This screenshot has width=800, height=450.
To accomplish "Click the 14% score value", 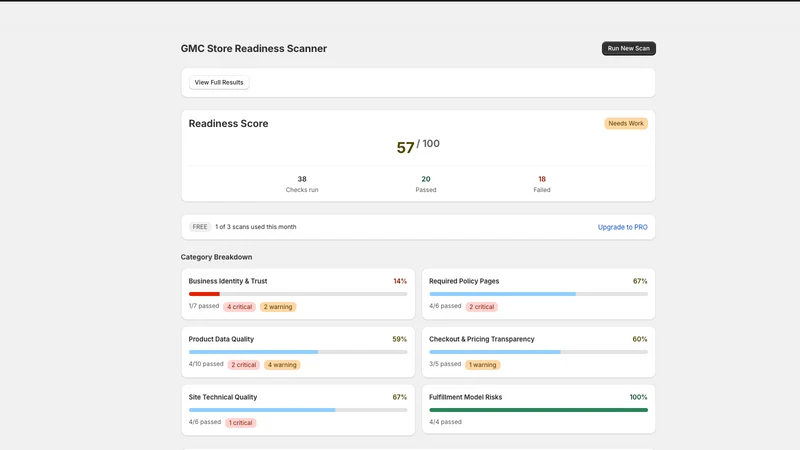I will point(400,281).
